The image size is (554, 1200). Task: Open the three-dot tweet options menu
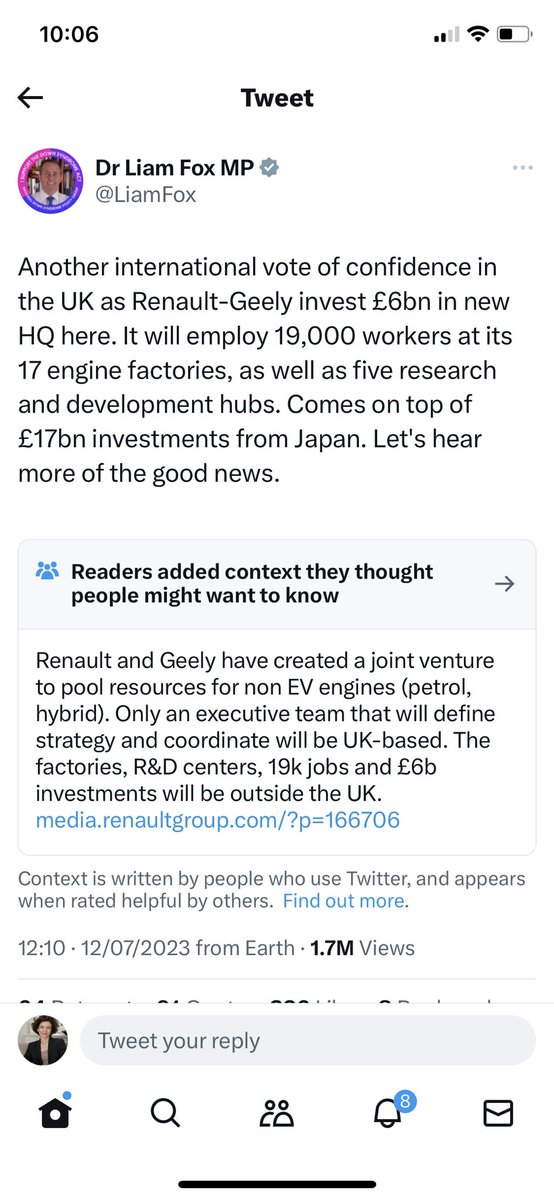522,168
